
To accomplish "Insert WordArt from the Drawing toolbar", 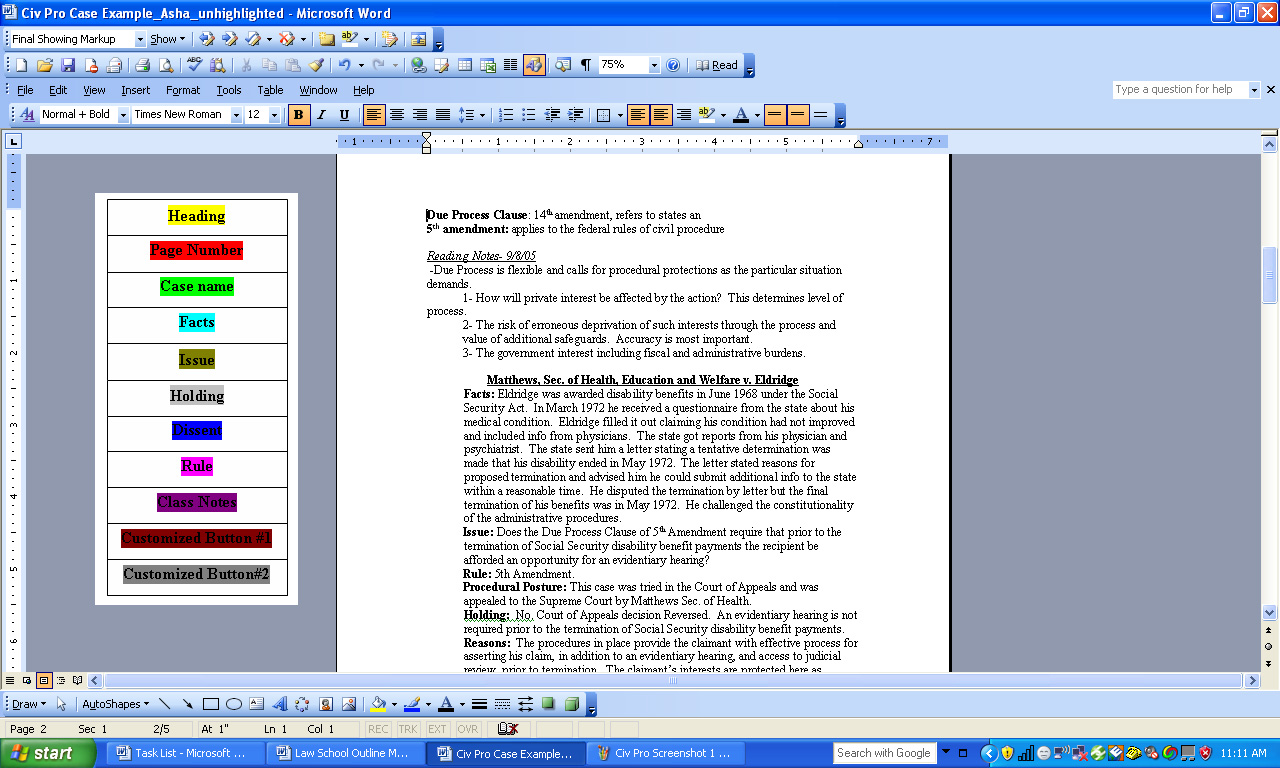I will (279, 704).
